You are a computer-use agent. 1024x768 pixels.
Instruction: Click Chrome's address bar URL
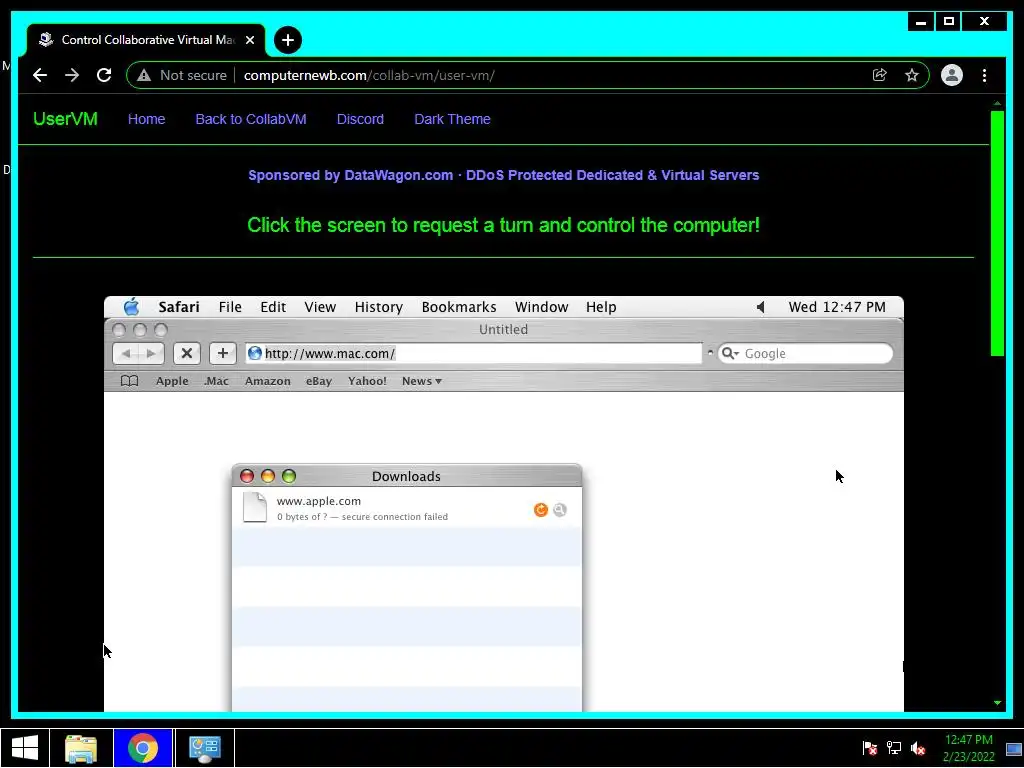click(x=369, y=75)
